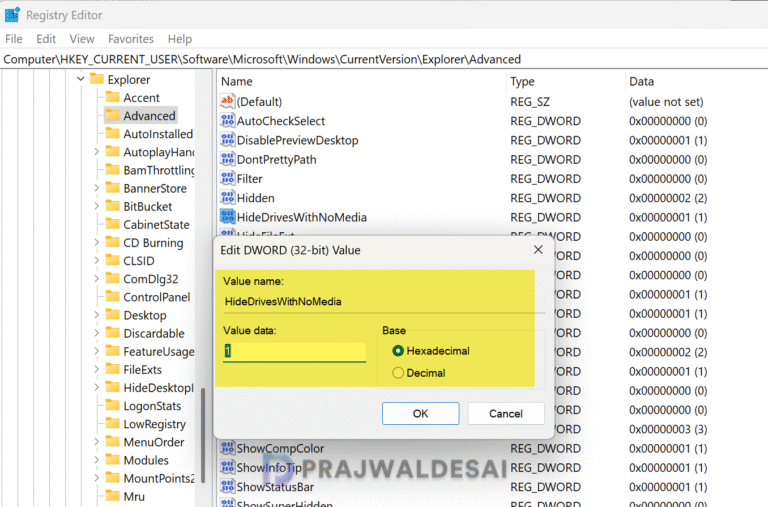This screenshot has width=768, height=507.
Task: Click the ShowStatusBar DWORD icon
Action: 227,486
